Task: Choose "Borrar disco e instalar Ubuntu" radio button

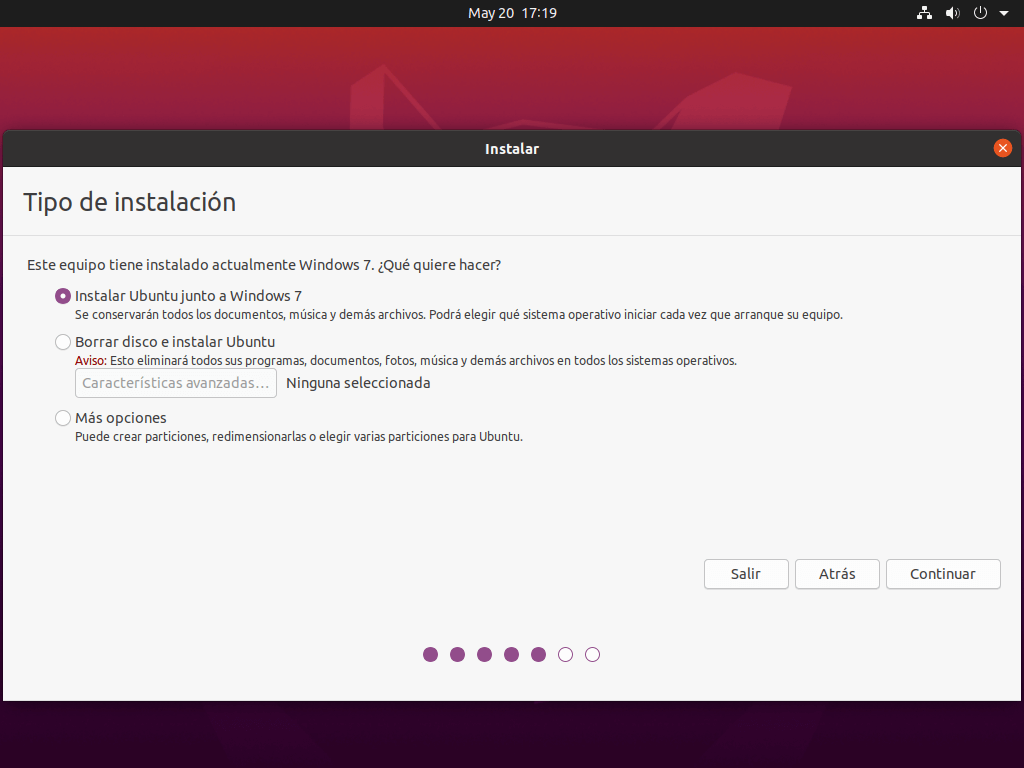Action: [x=64, y=342]
